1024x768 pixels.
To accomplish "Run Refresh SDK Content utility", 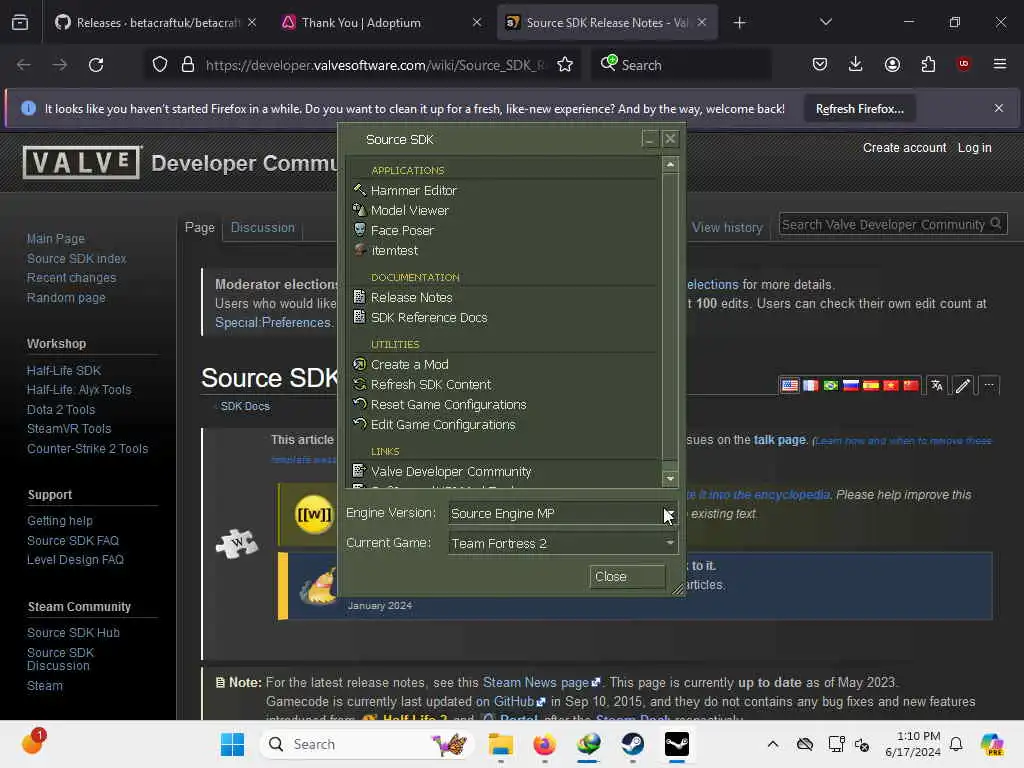I will (x=430, y=385).
